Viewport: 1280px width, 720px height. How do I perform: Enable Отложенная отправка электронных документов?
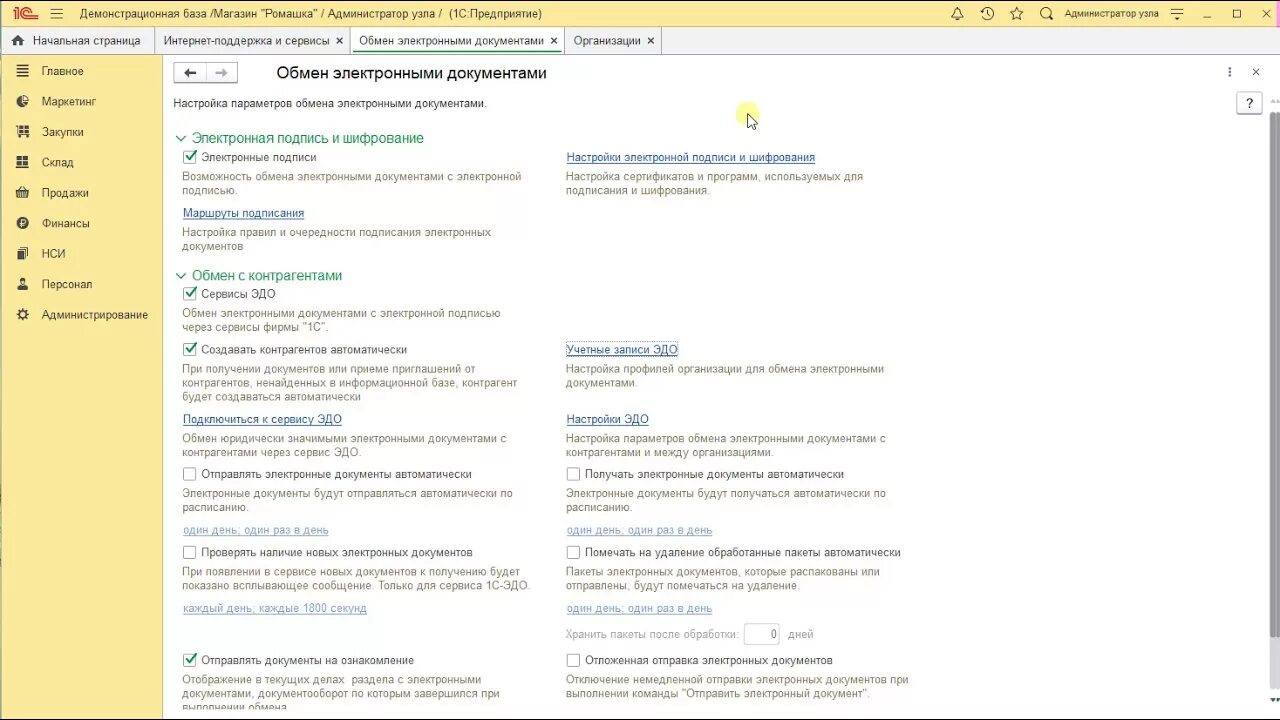pyautogui.click(x=573, y=660)
